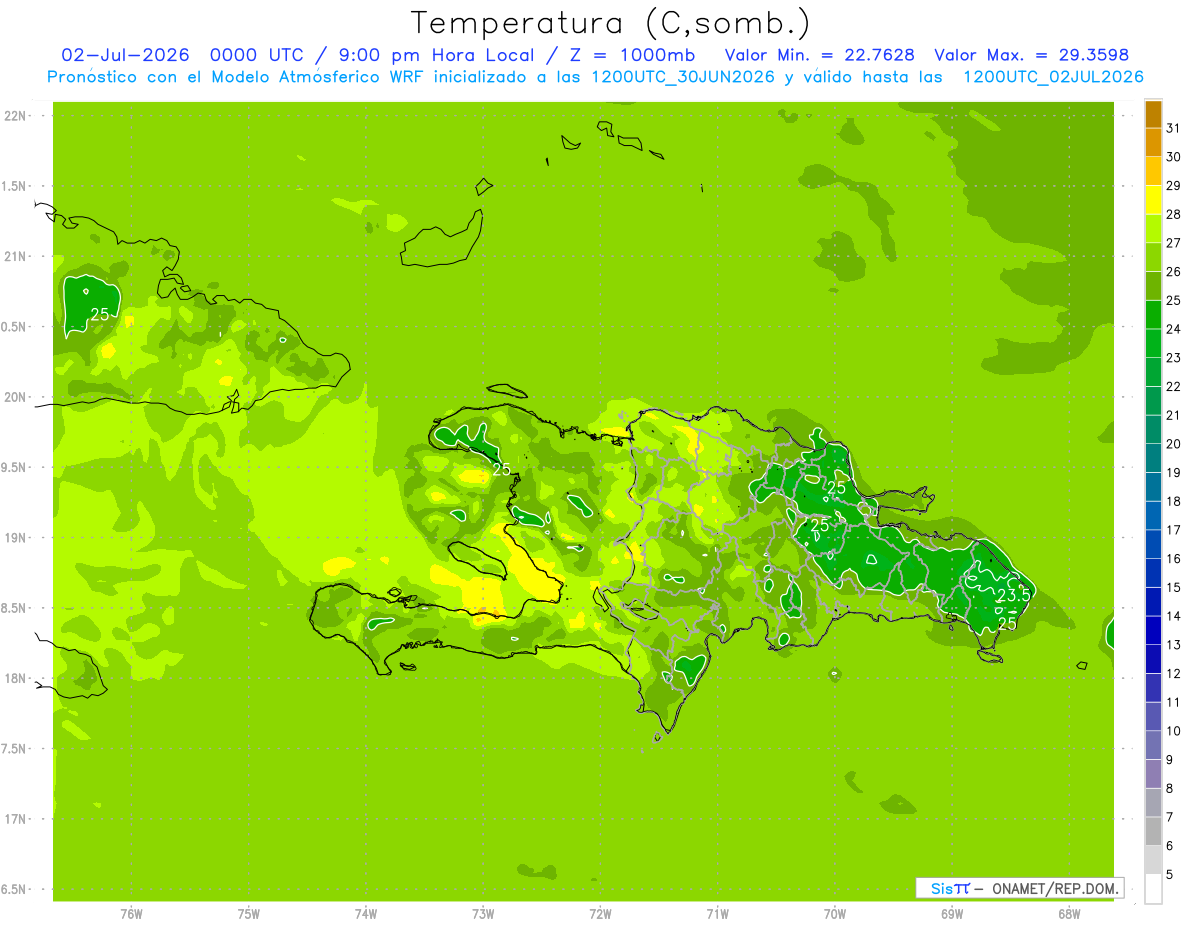
Task: Click the valid-until time '1200UTC_02JUL2026'
Action: [x=1053, y=77]
